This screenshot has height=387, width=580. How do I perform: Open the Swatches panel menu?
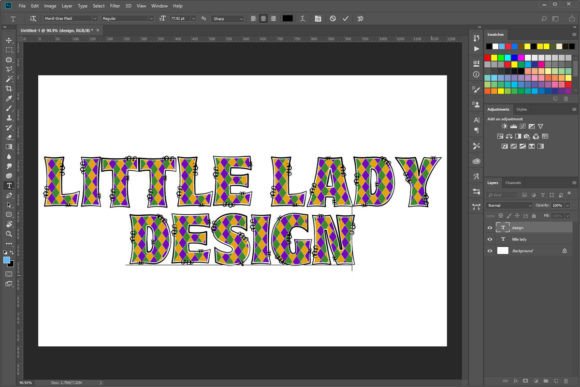pyautogui.click(x=574, y=34)
